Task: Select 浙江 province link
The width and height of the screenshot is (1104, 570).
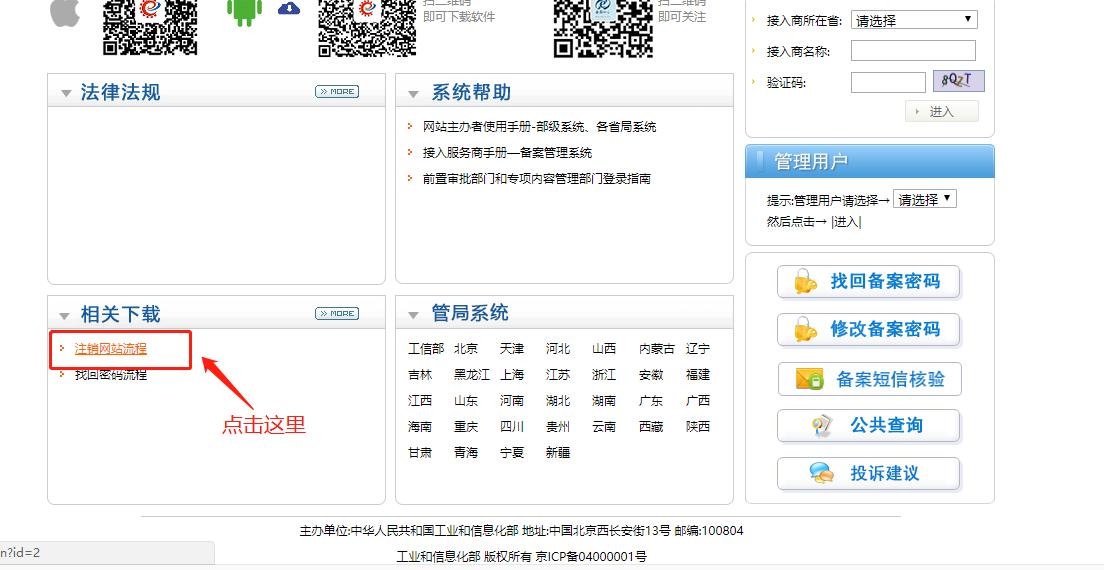Action: [604, 374]
